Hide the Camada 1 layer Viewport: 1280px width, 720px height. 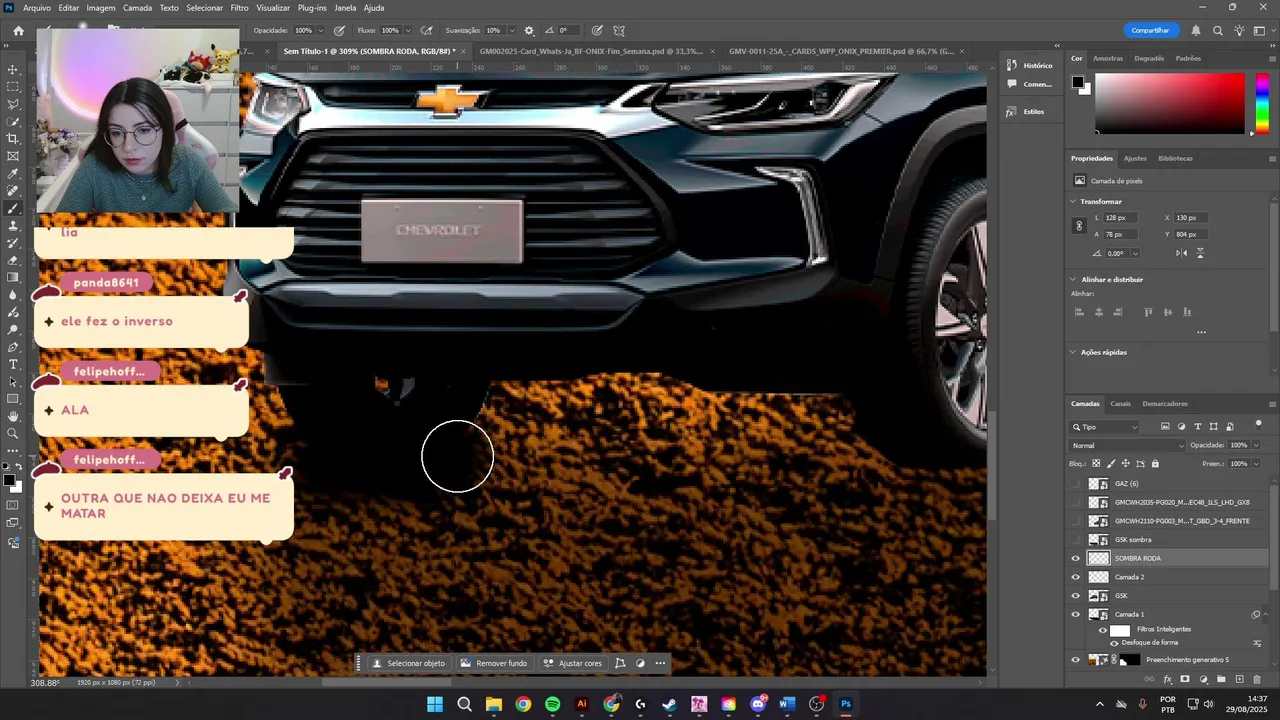[1076, 614]
